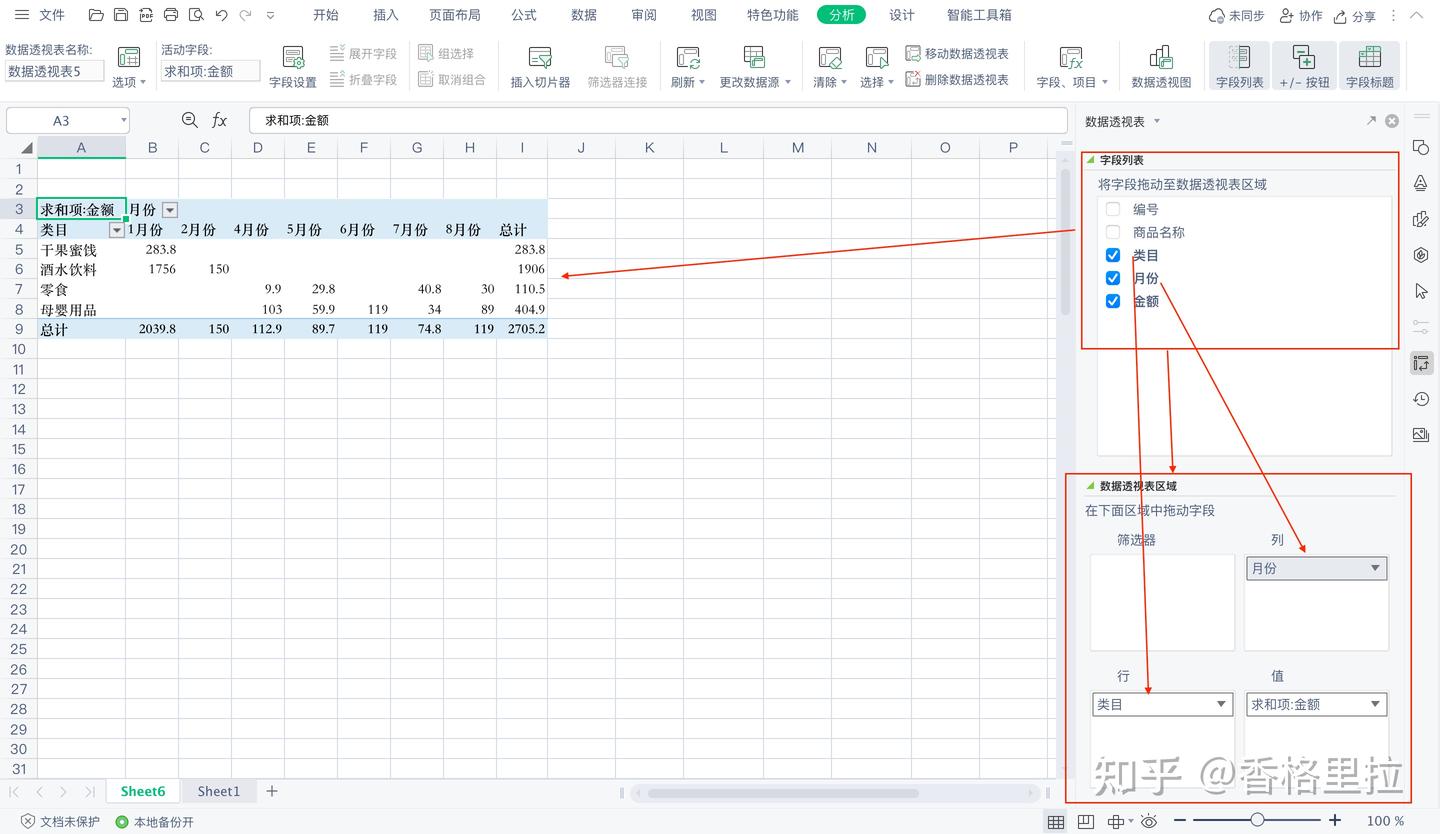The image size is (1440, 834).
Task: Click 移动数据透视表 move pivot table
Action: (x=957, y=54)
